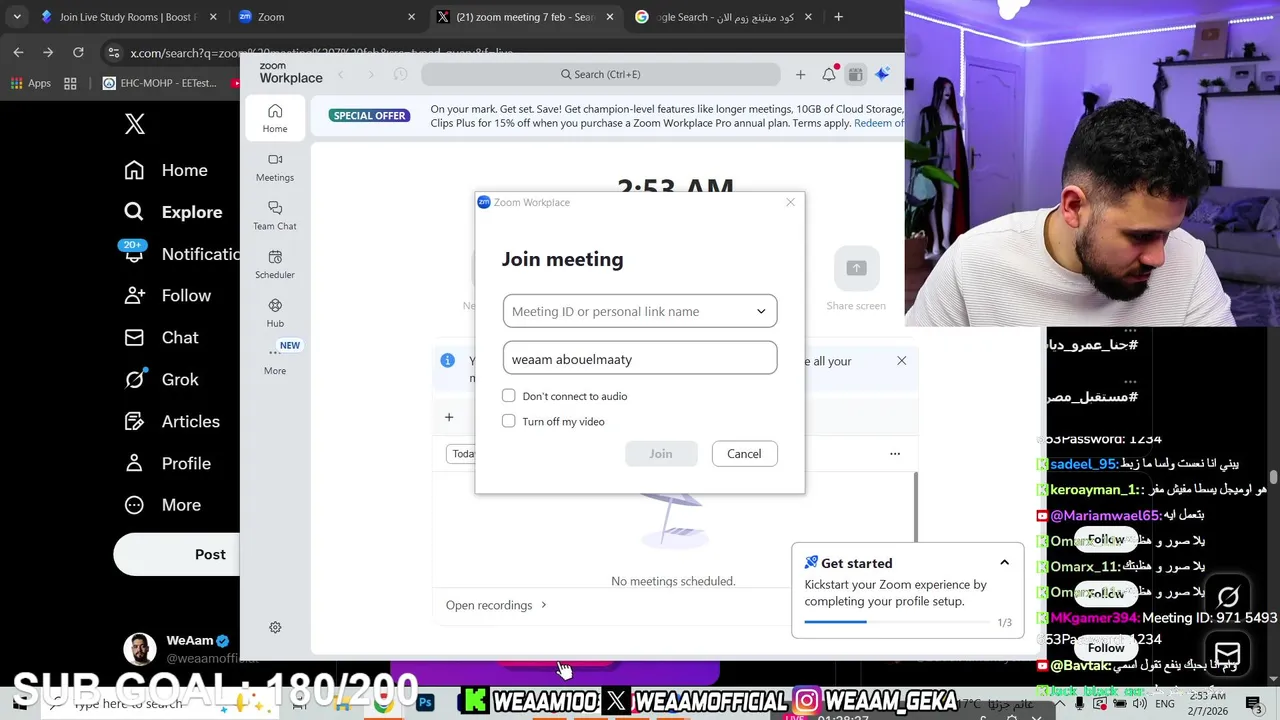Click the Get started progress bar

click(x=895, y=622)
